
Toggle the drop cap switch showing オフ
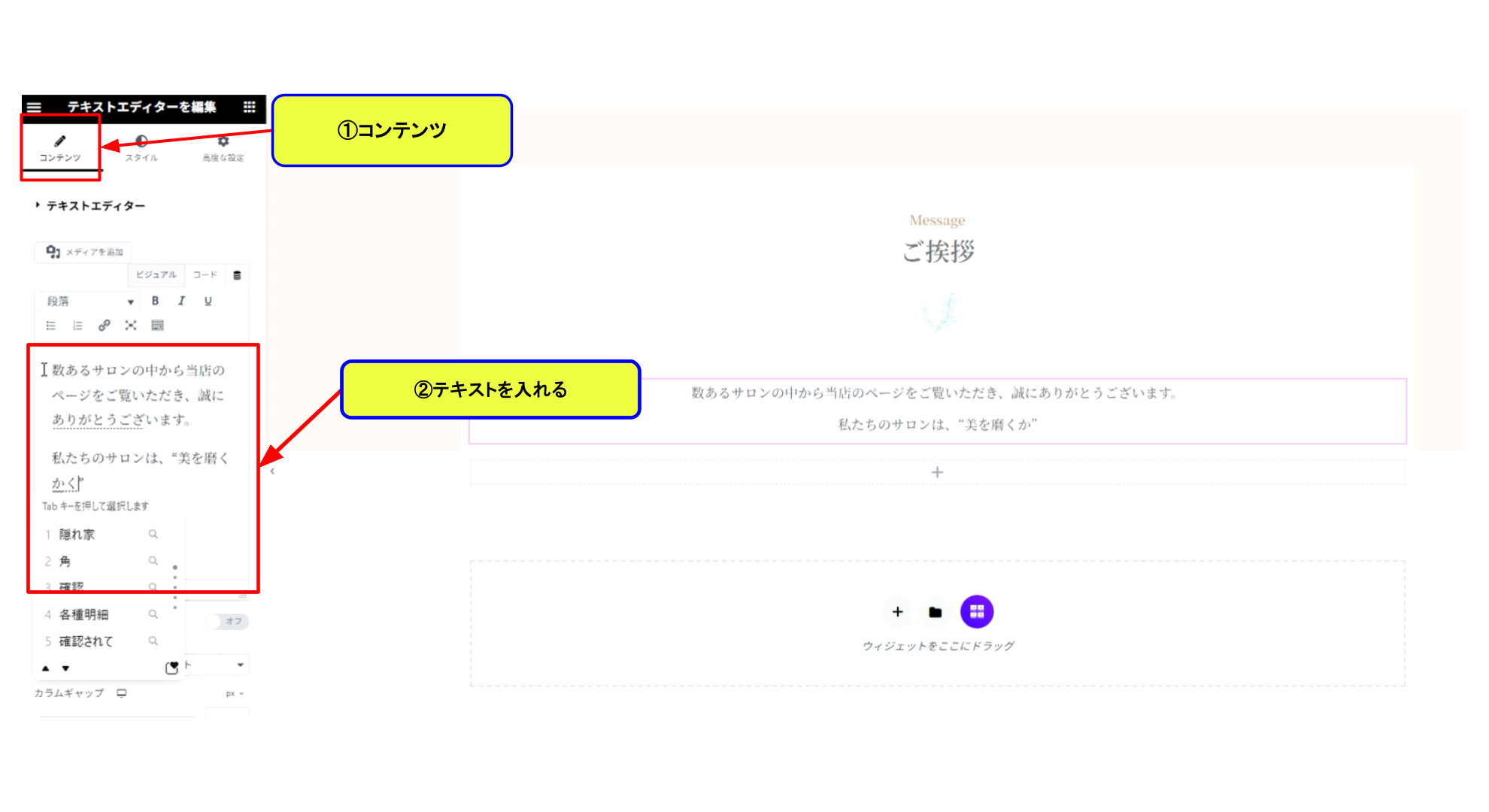pyautogui.click(x=229, y=621)
